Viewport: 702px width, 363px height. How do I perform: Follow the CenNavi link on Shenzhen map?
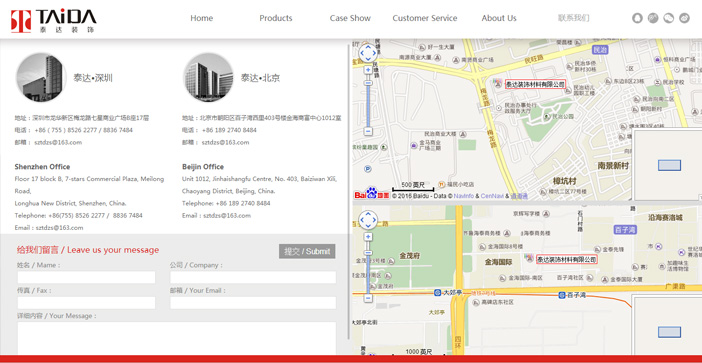[x=492, y=196]
